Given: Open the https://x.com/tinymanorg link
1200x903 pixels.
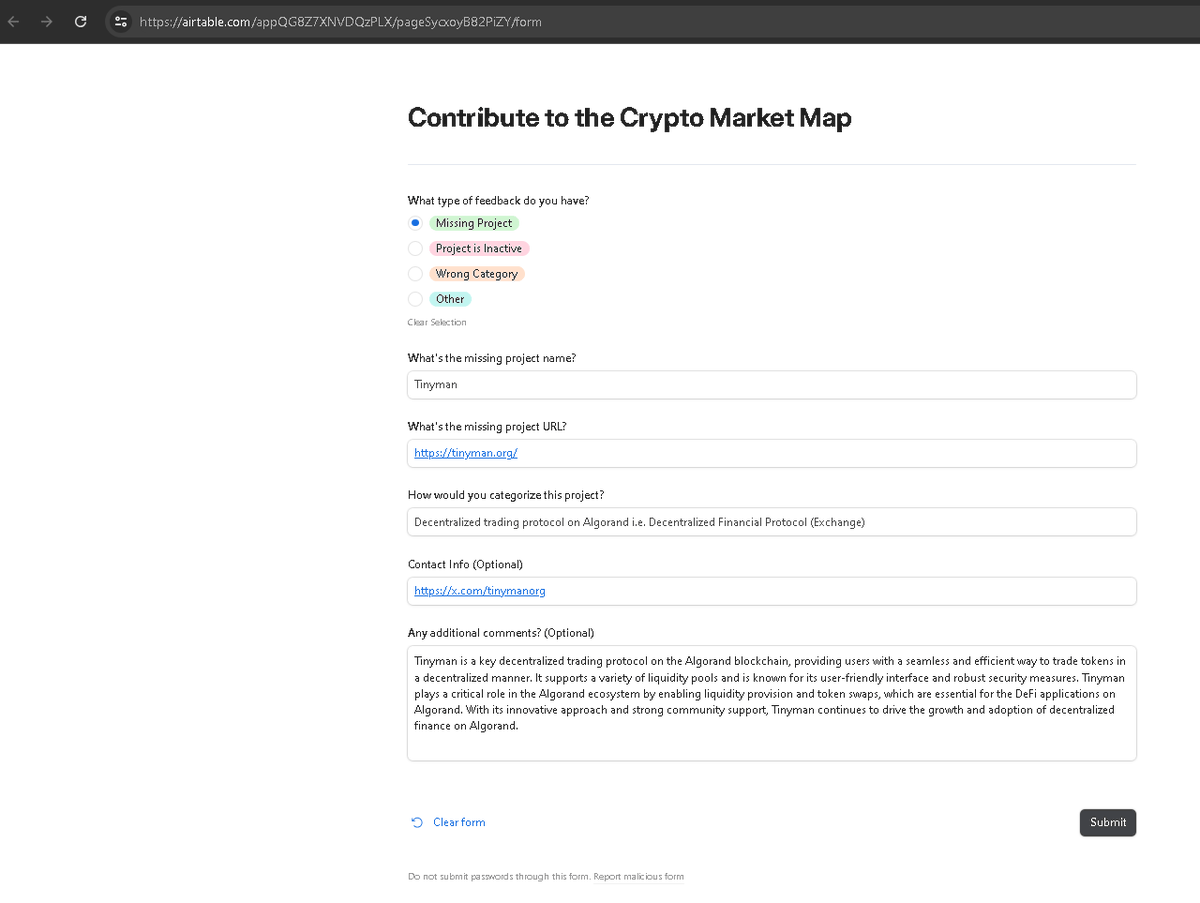Looking at the screenshot, I should pyautogui.click(x=480, y=590).
